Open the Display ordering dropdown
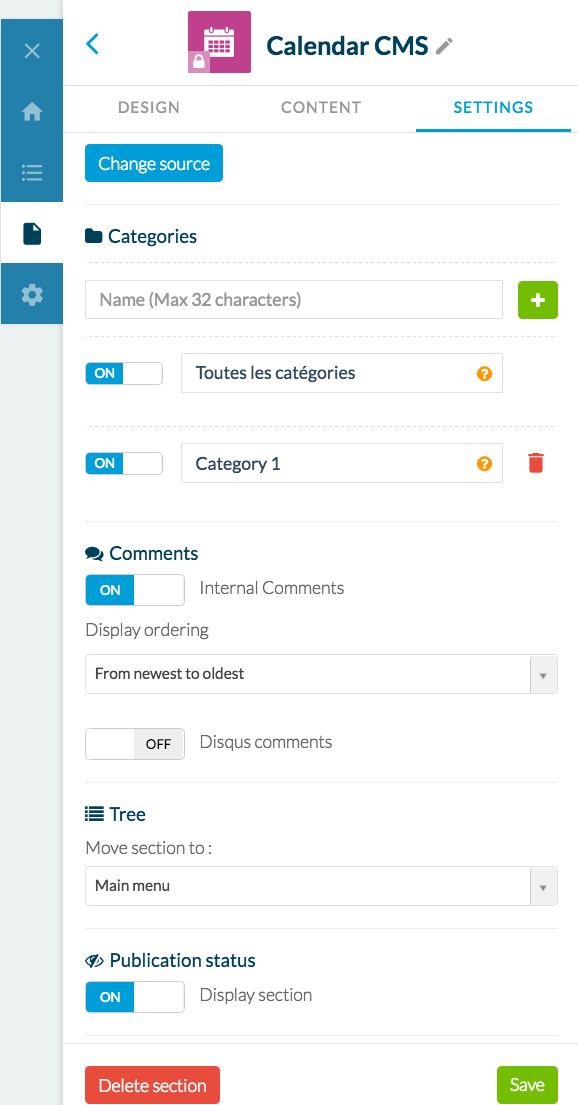 (x=321, y=674)
